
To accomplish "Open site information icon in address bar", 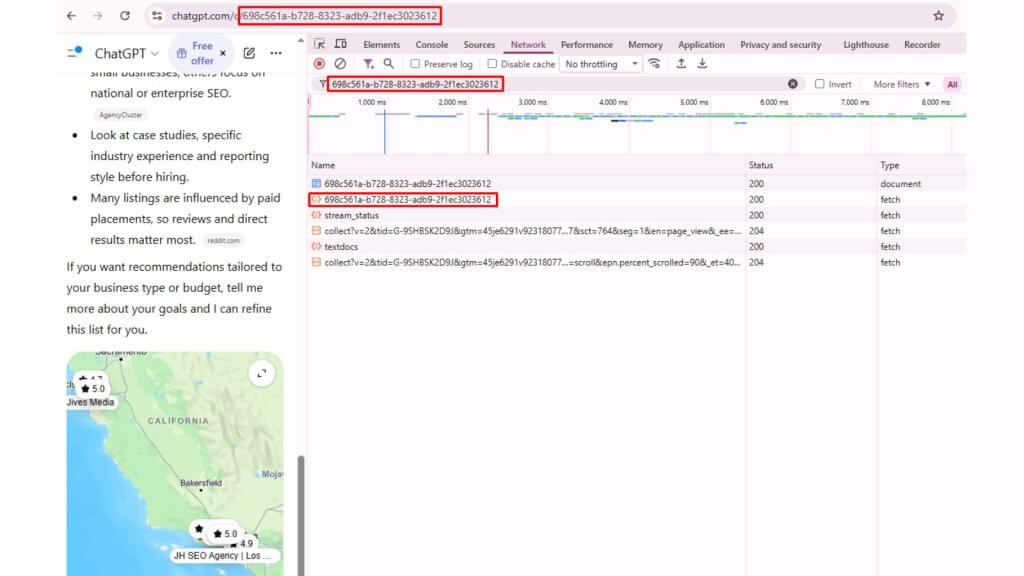I will (x=157, y=16).
